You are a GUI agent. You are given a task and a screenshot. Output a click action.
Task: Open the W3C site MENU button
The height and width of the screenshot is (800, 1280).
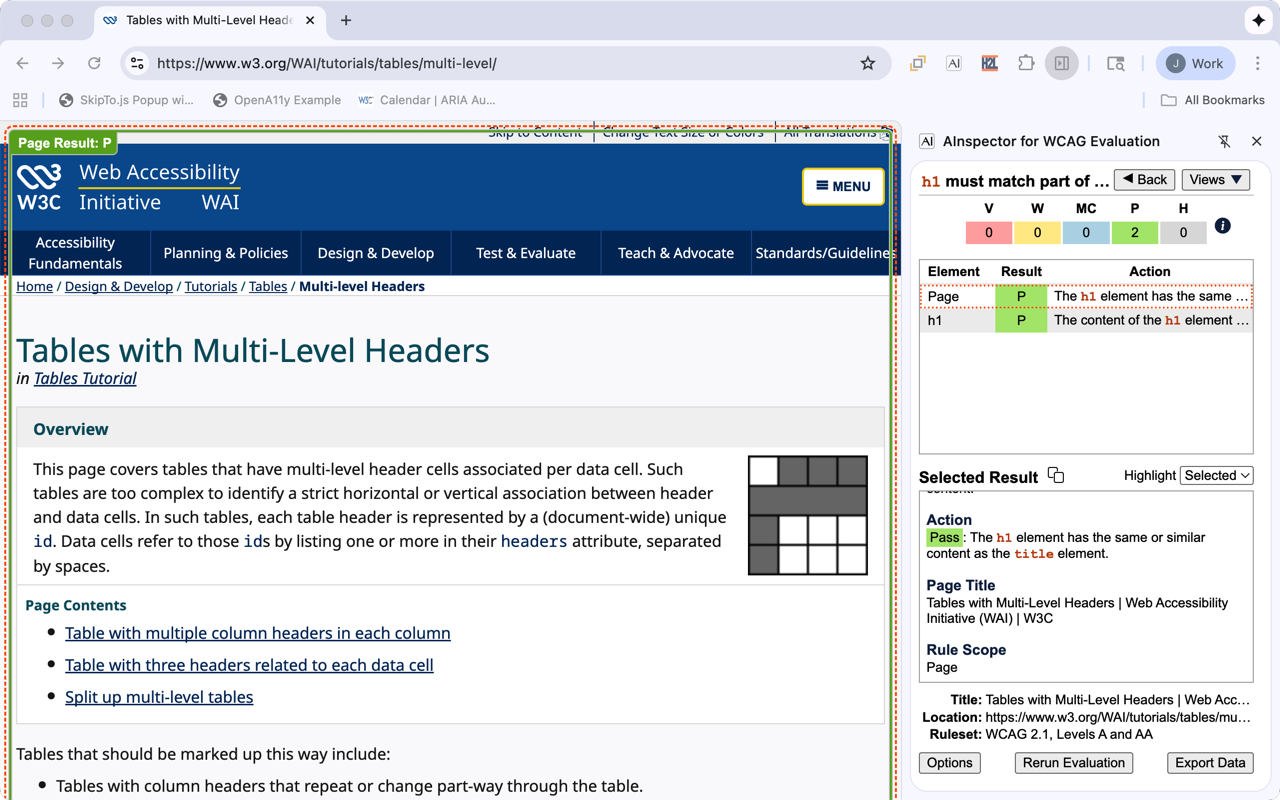click(843, 186)
